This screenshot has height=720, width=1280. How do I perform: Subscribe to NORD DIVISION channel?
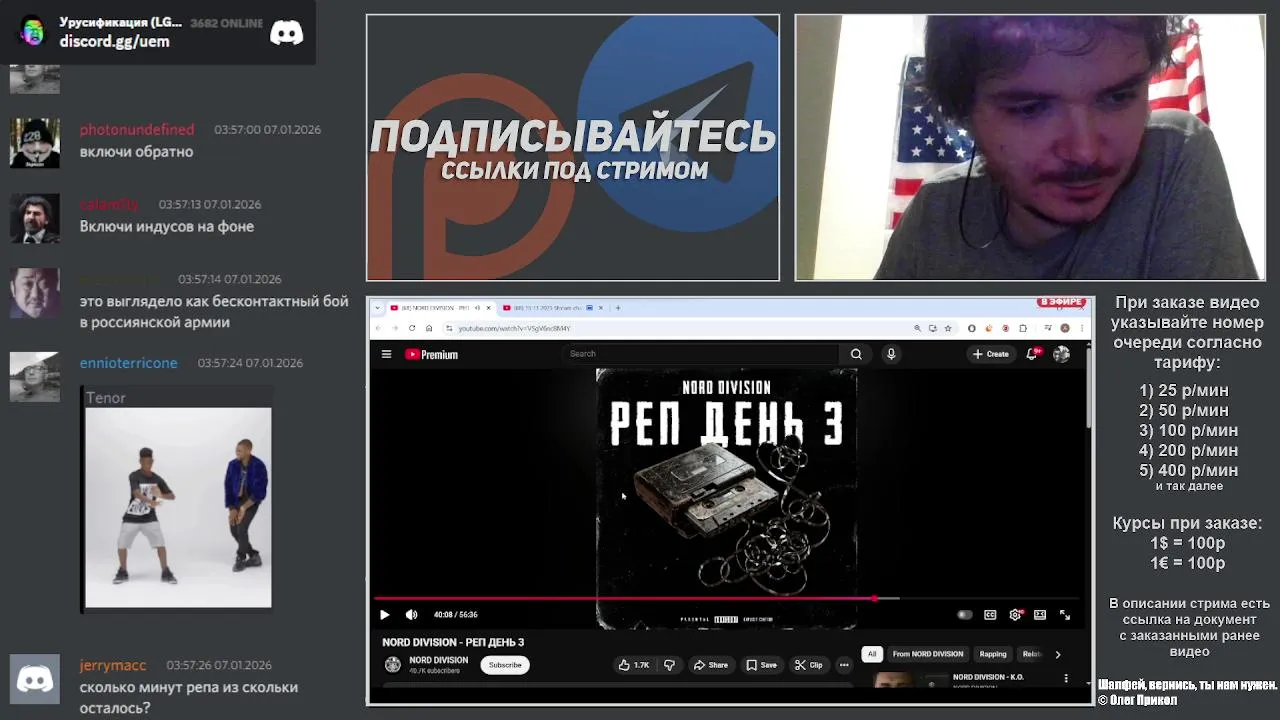coord(505,665)
